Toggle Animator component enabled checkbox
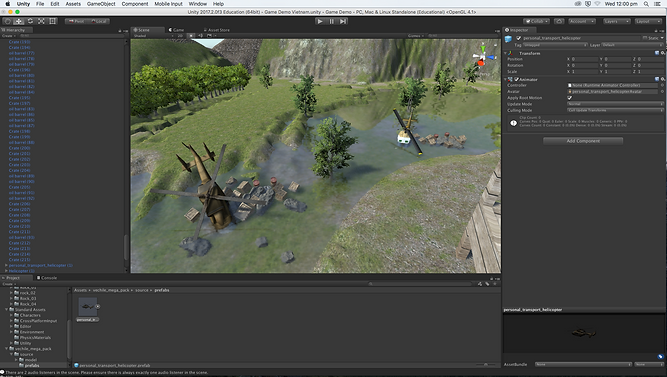Viewport: 667px width, 377px height. click(516, 79)
